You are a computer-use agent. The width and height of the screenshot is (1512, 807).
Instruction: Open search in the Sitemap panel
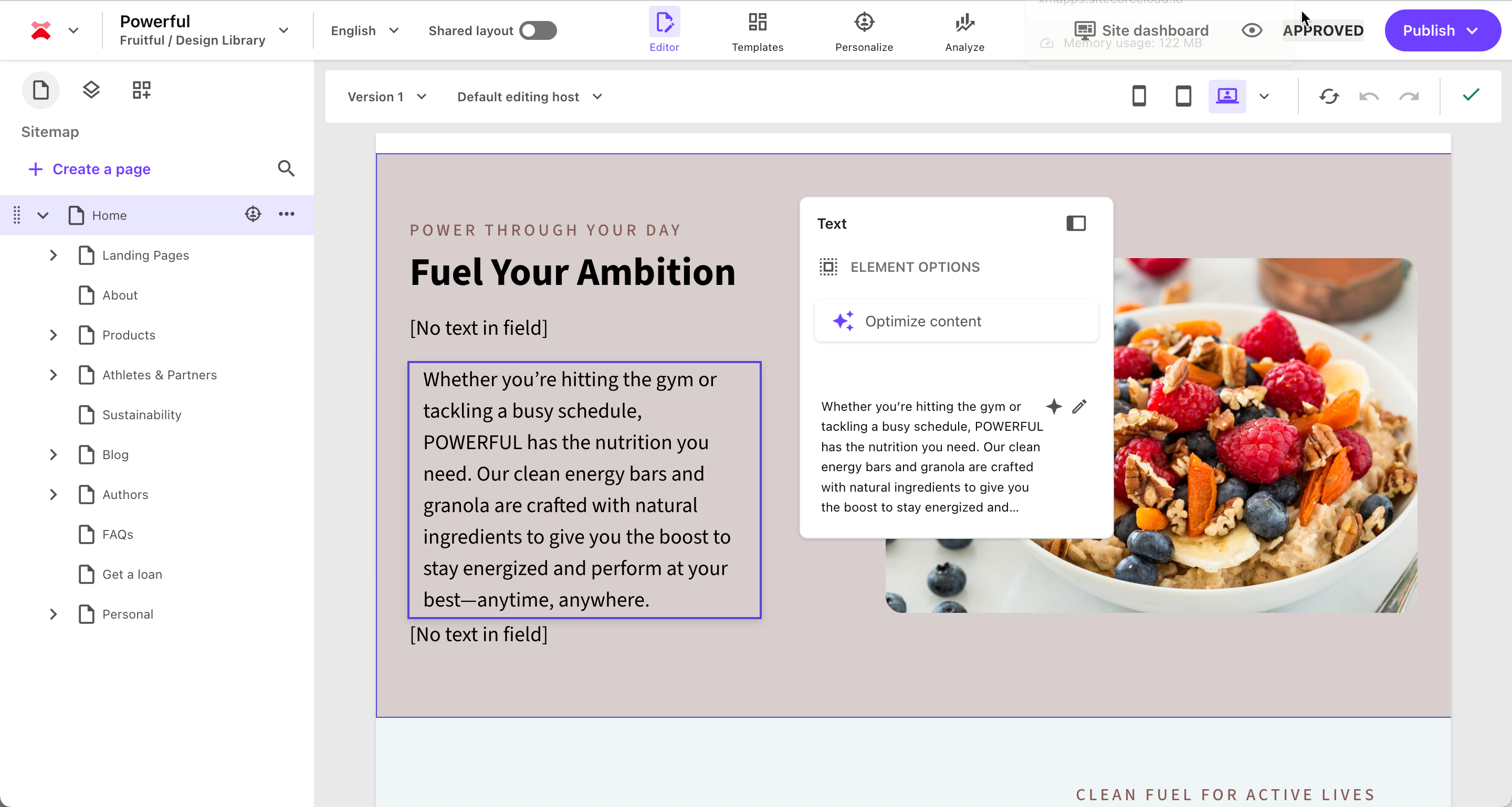pos(286,169)
